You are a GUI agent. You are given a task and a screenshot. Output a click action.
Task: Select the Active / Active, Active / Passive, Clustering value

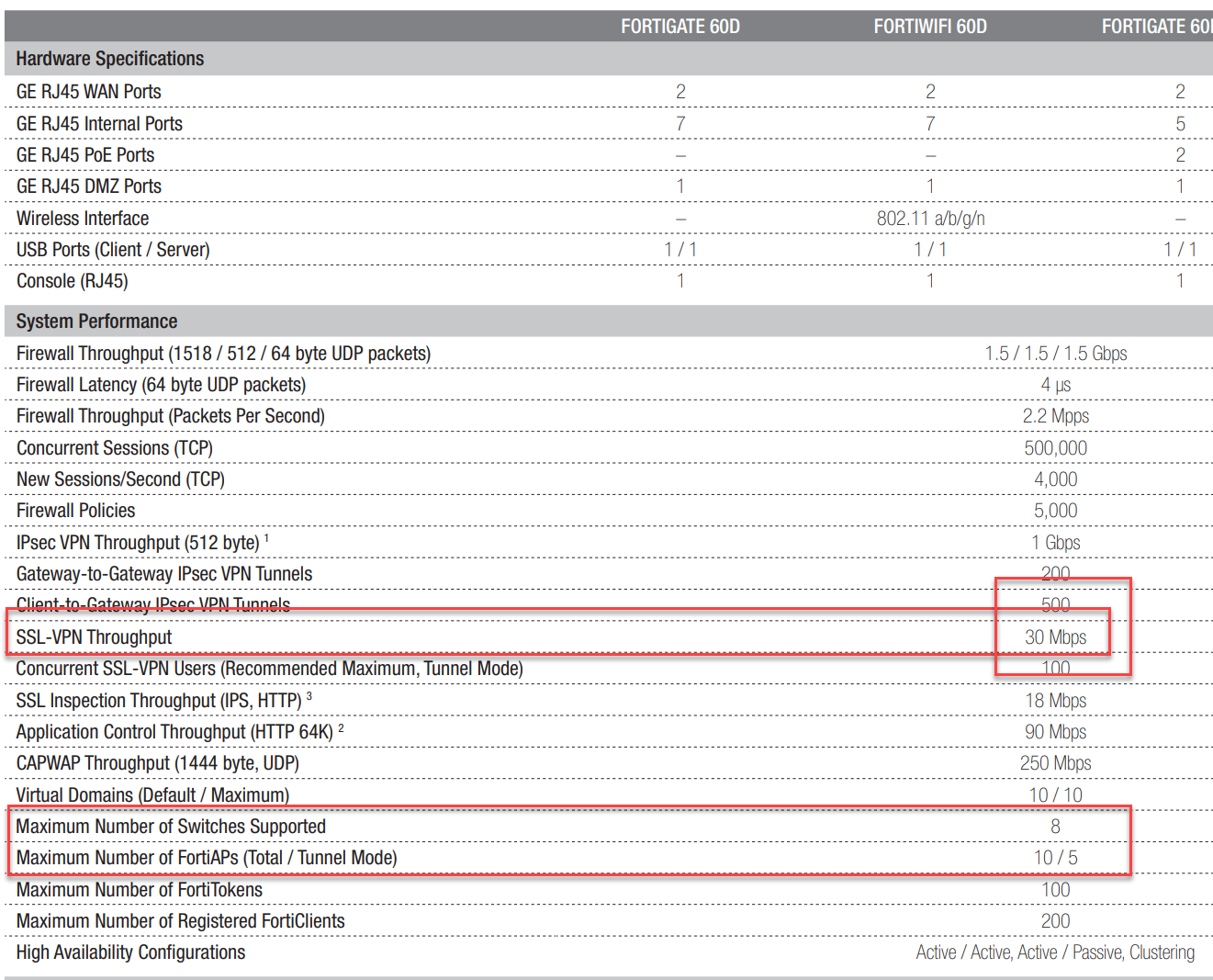(1056, 952)
